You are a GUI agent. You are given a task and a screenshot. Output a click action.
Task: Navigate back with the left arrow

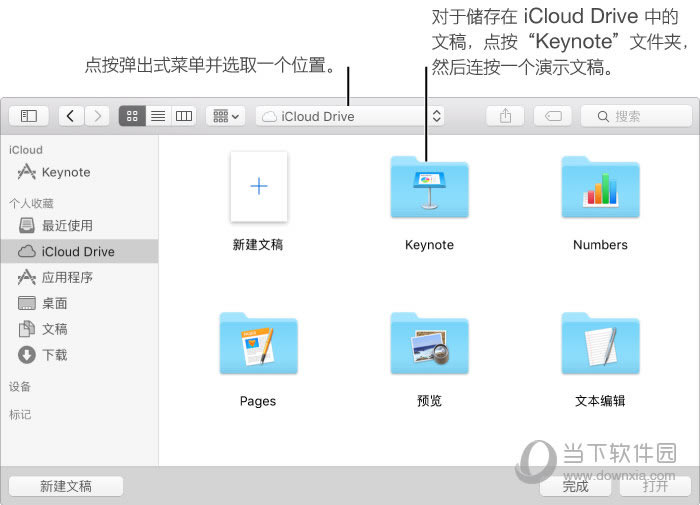(71, 116)
